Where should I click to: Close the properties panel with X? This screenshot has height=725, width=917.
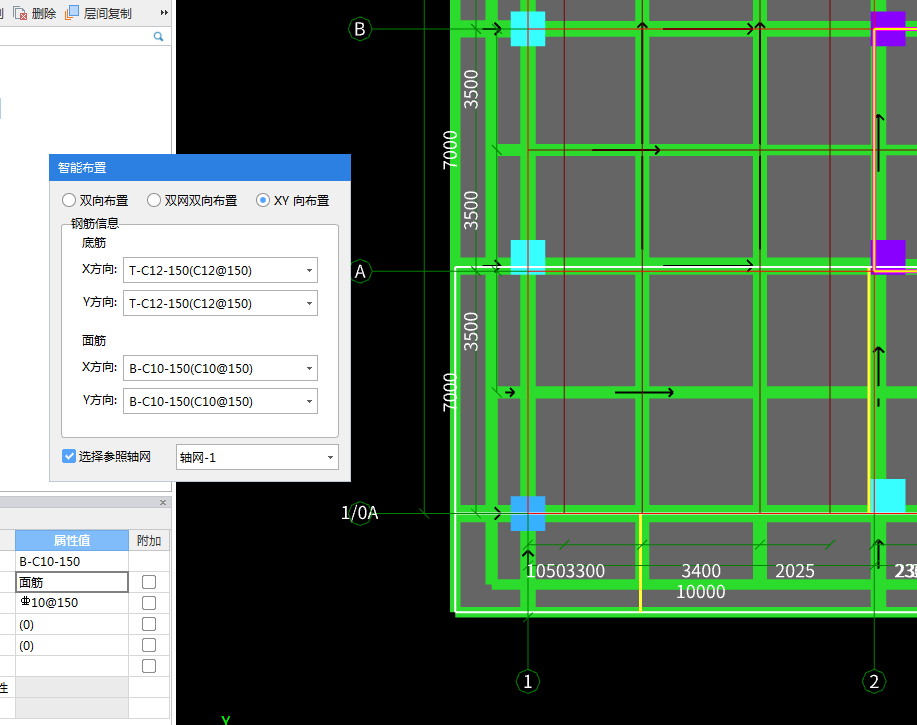tap(163, 502)
